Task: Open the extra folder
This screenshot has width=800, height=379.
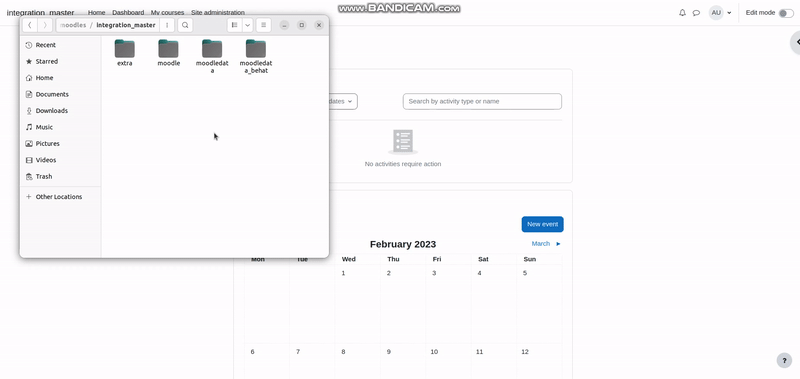Action: point(124,53)
